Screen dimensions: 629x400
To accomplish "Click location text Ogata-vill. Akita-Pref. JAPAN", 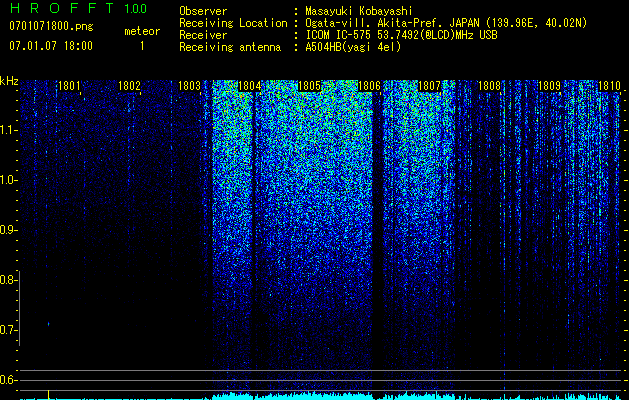I will click(392, 23).
